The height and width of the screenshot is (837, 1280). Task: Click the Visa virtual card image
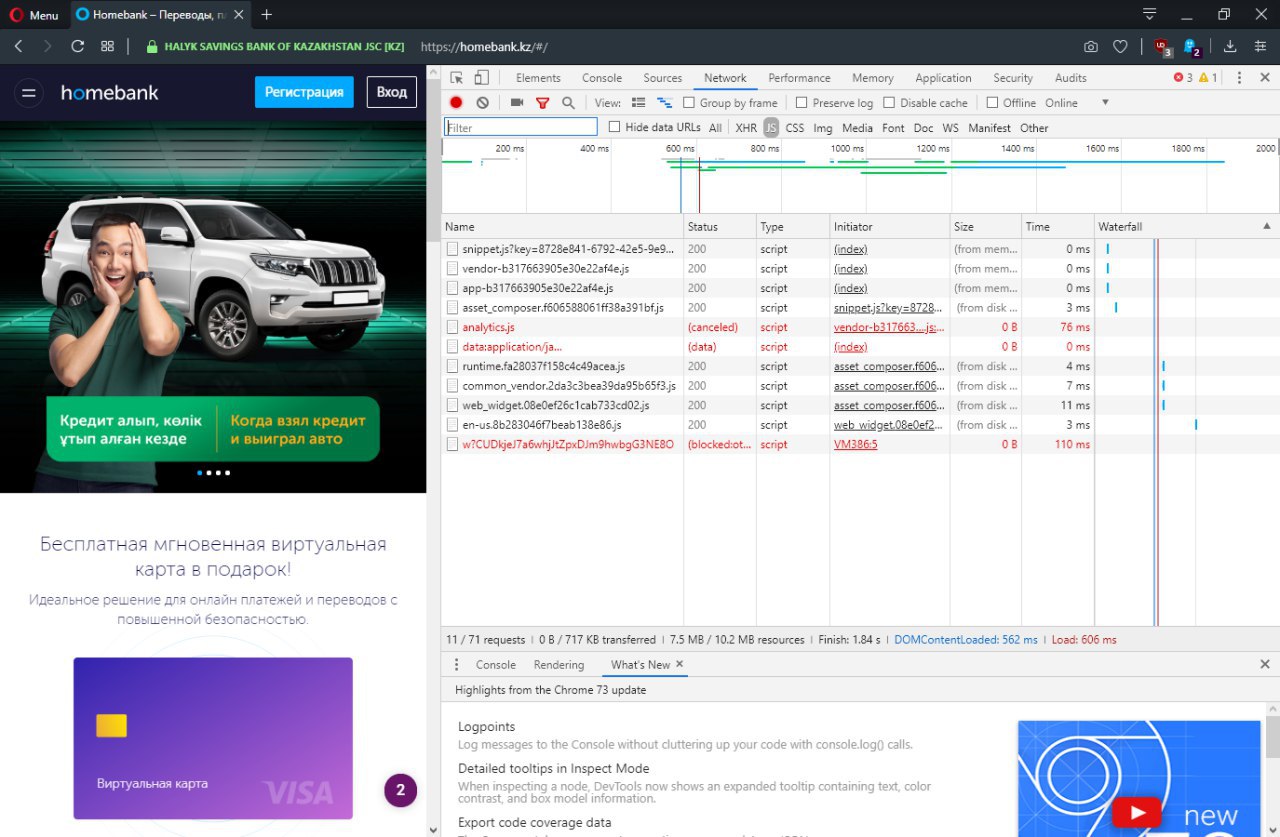coord(213,738)
